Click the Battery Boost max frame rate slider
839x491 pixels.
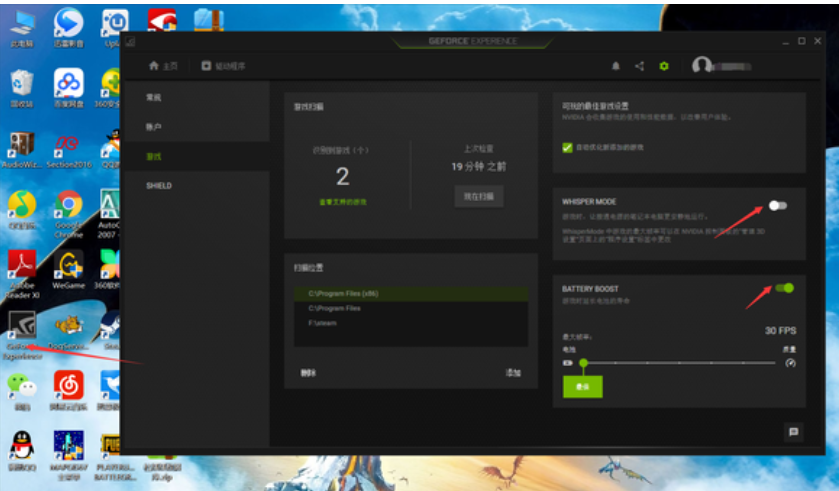680,362
